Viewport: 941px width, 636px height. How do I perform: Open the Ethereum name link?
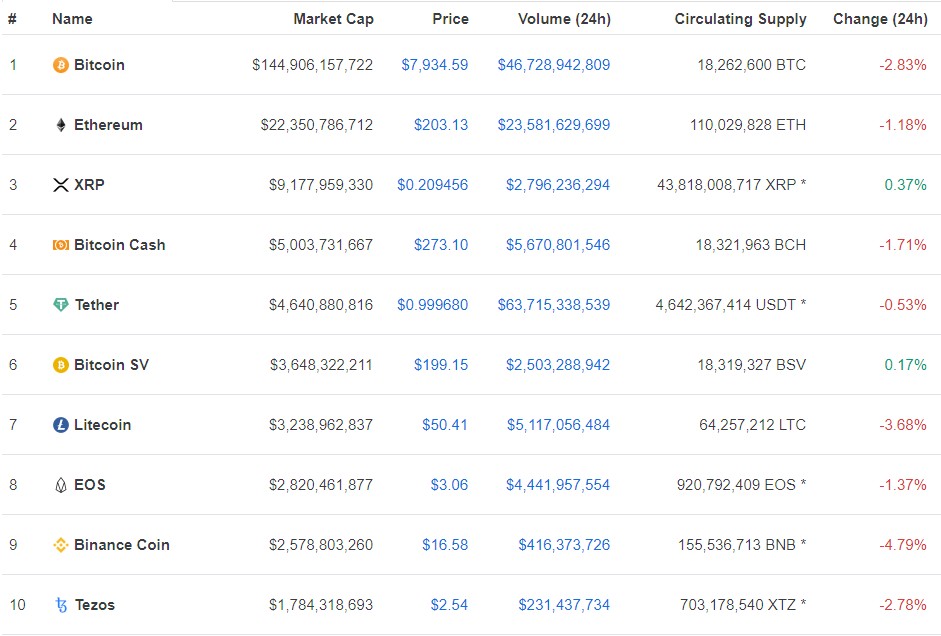[x=108, y=125]
